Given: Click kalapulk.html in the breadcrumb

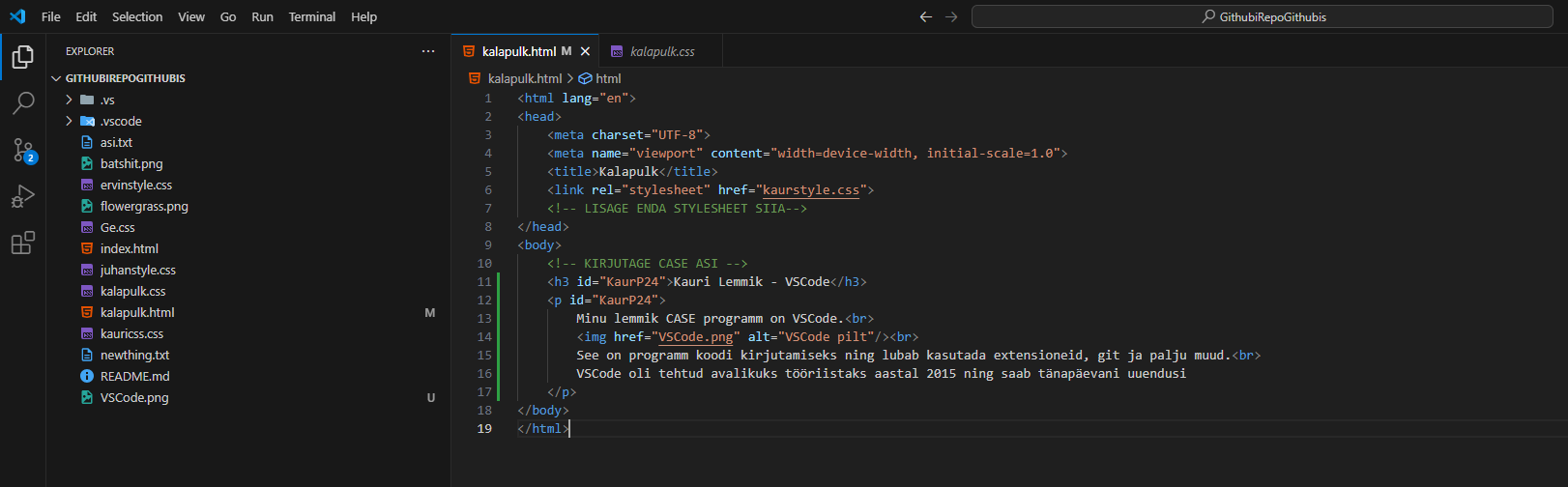Looking at the screenshot, I should pos(525,78).
